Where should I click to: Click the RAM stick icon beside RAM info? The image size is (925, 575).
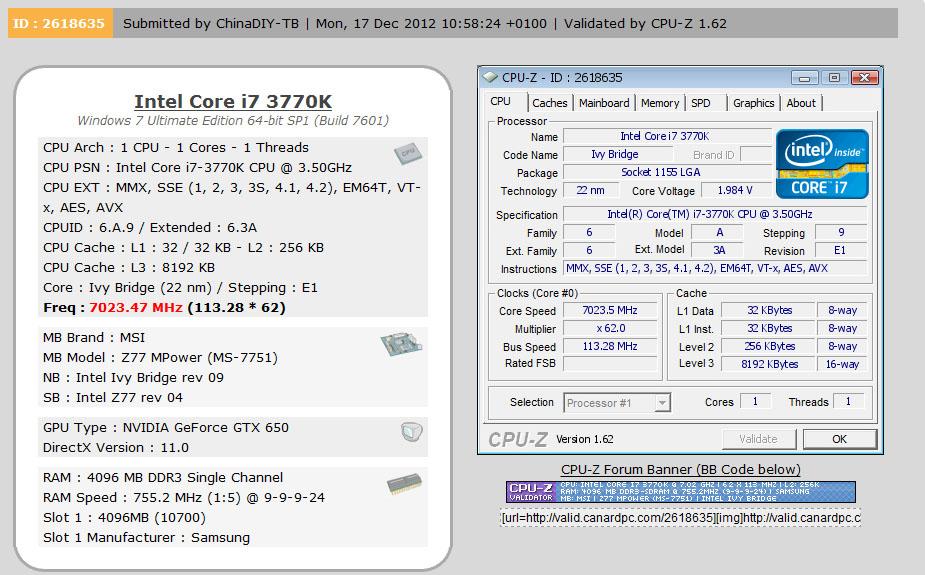pos(404,484)
